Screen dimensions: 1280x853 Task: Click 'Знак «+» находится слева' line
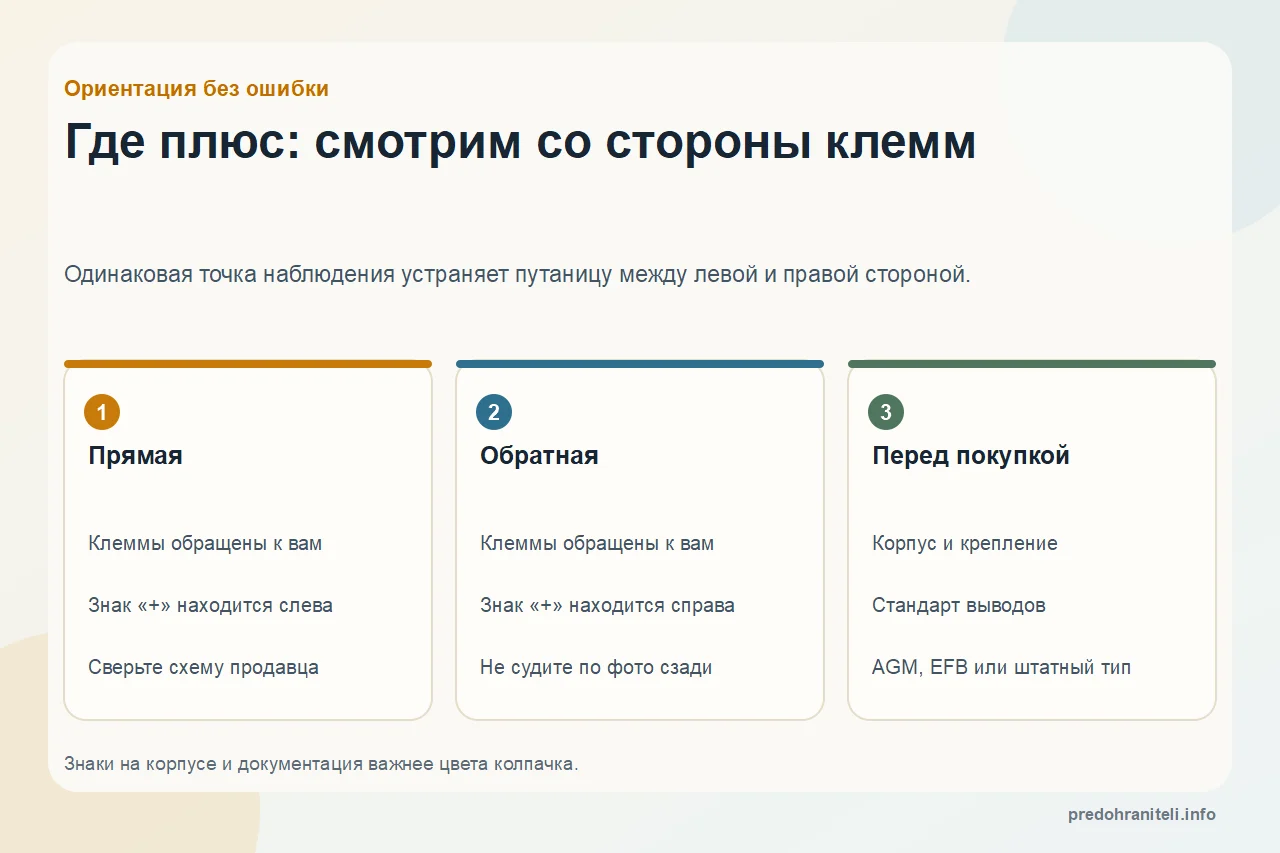tap(210, 606)
